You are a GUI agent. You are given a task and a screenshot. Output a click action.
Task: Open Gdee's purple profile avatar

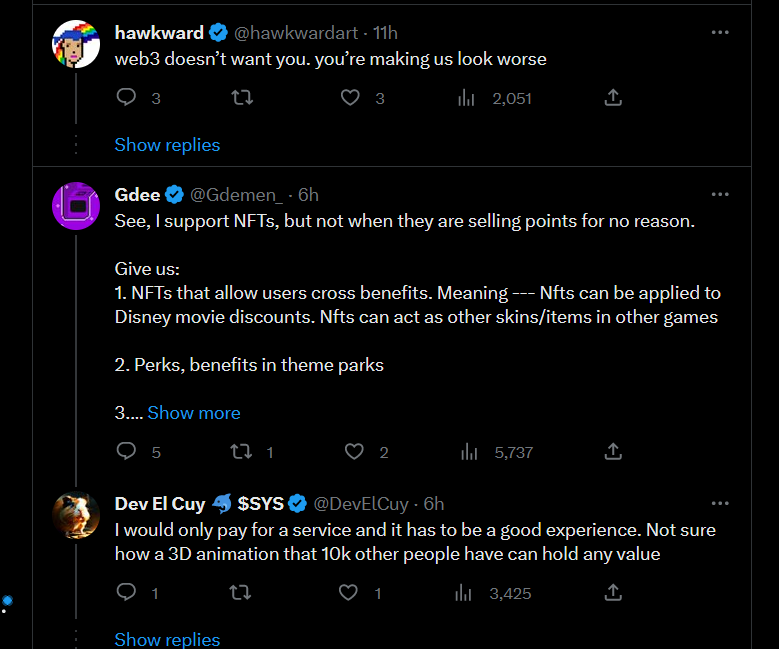[x=76, y=206]
